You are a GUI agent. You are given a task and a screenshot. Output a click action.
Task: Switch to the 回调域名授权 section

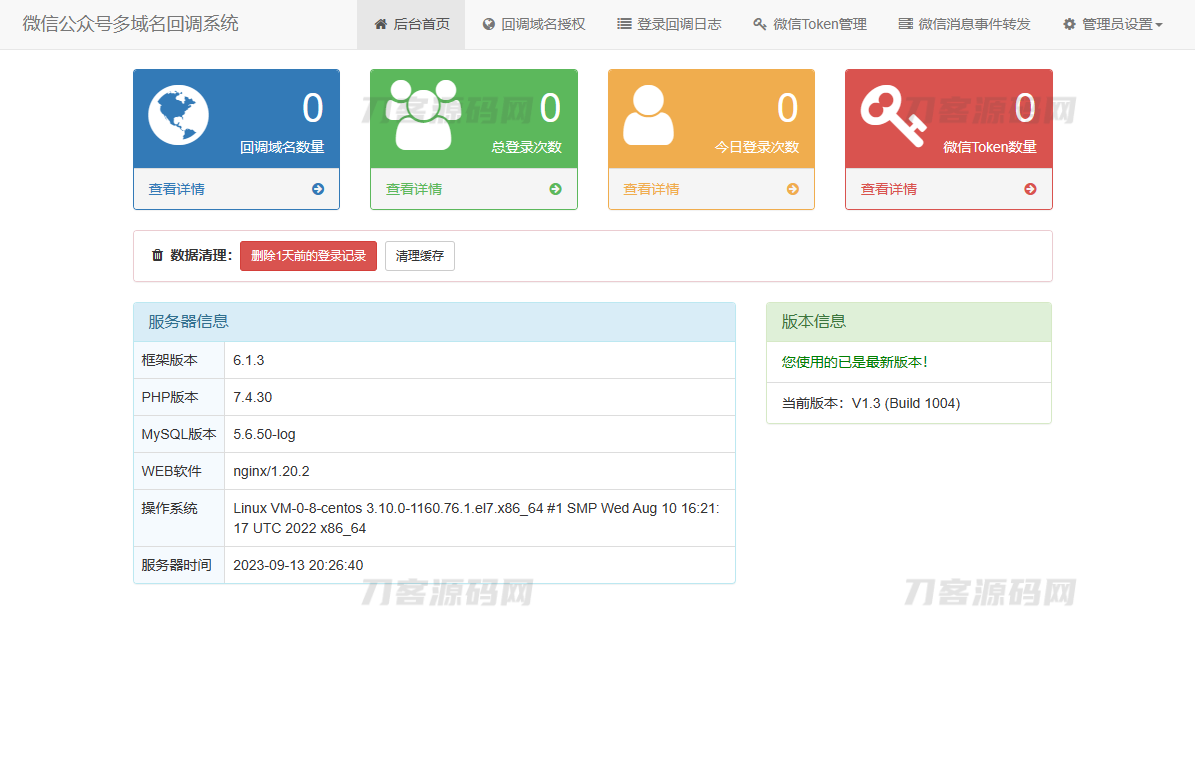535,23
